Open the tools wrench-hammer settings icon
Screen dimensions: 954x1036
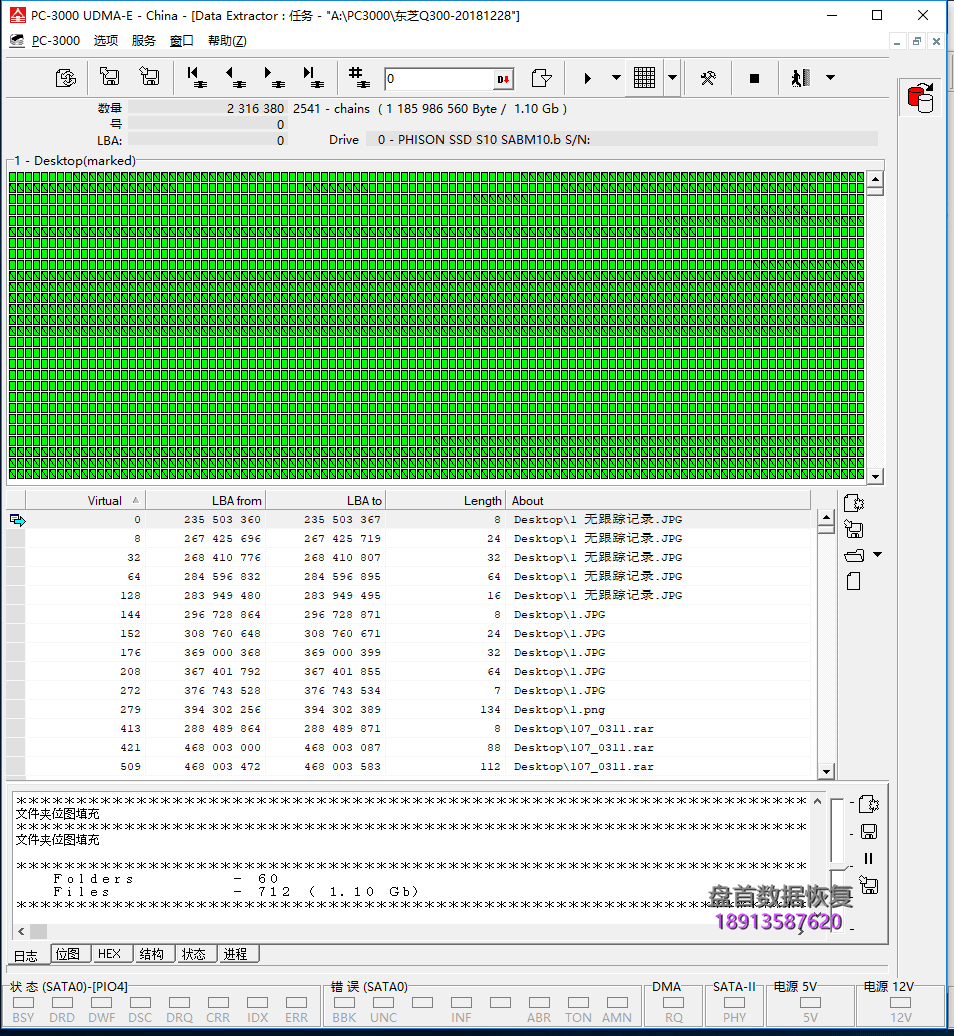point(708,78)
